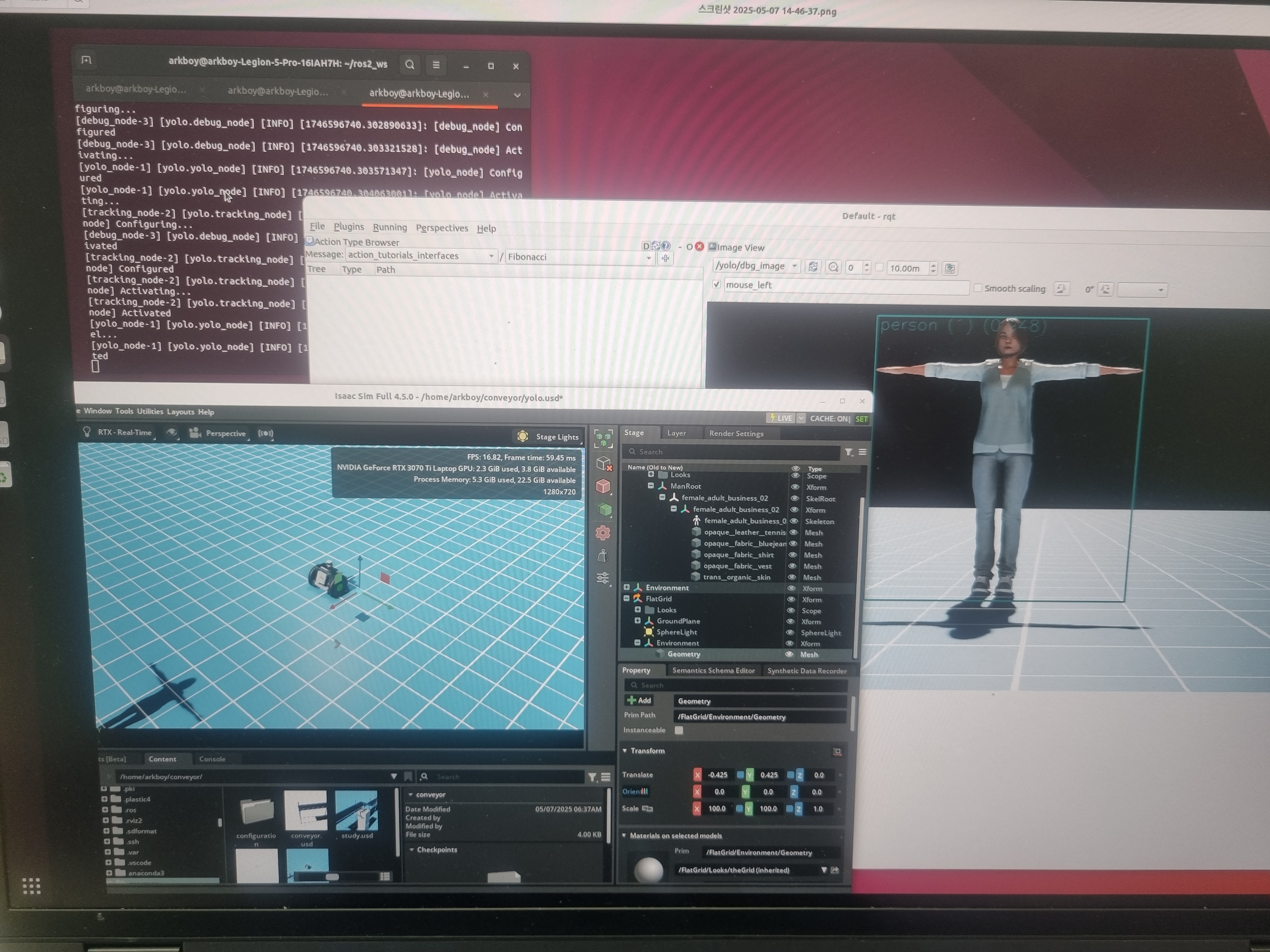Toggle the mouse_left publish checkbox
The height and width of the screenshot is (952, 1270).
(x=716, y=284)
